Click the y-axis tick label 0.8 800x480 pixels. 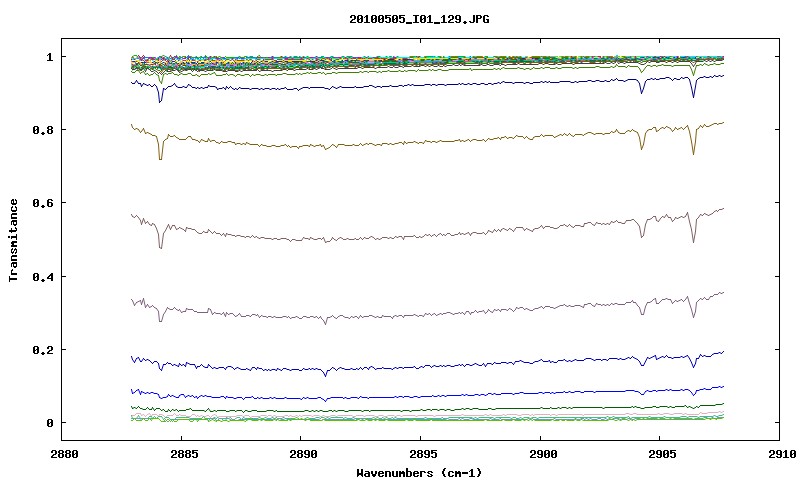click(43, 130)
